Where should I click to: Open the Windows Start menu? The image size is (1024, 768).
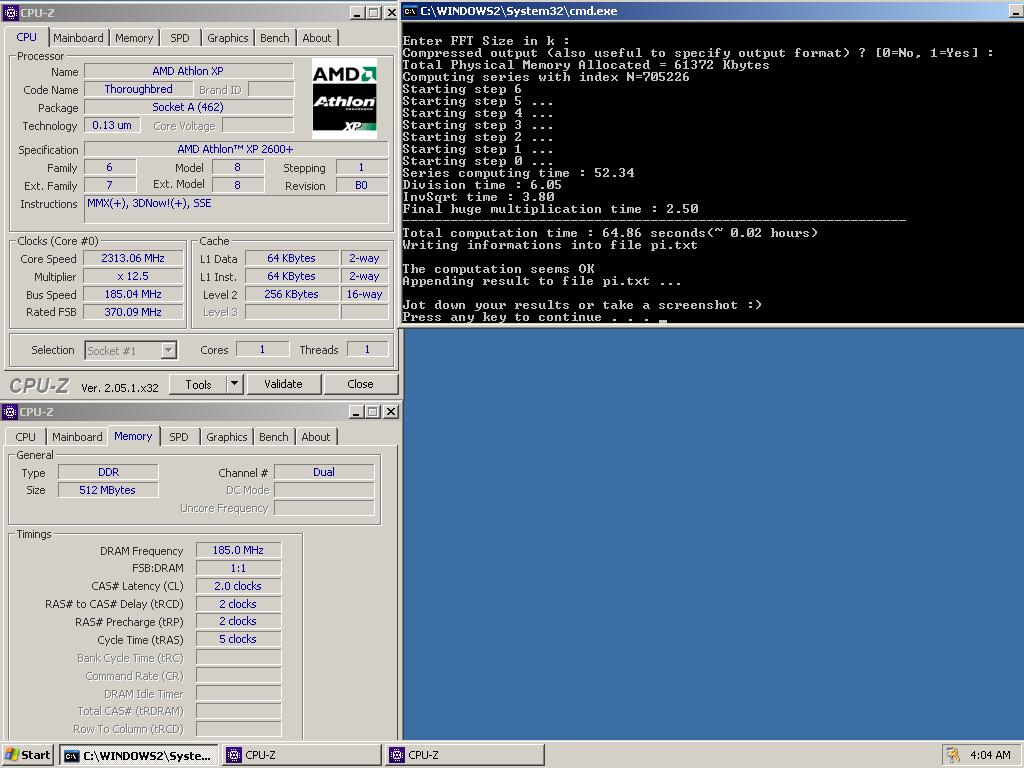tap(27, 755)
